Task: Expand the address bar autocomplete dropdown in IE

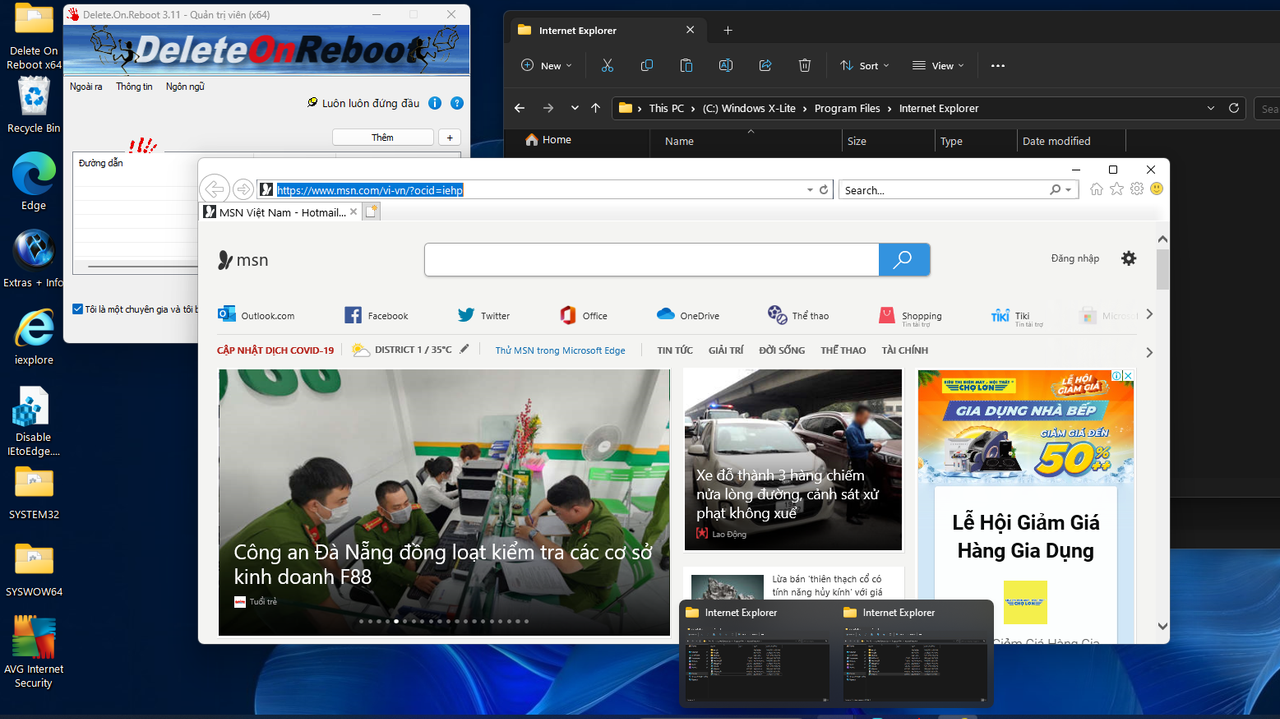Action: click(810, 190)
